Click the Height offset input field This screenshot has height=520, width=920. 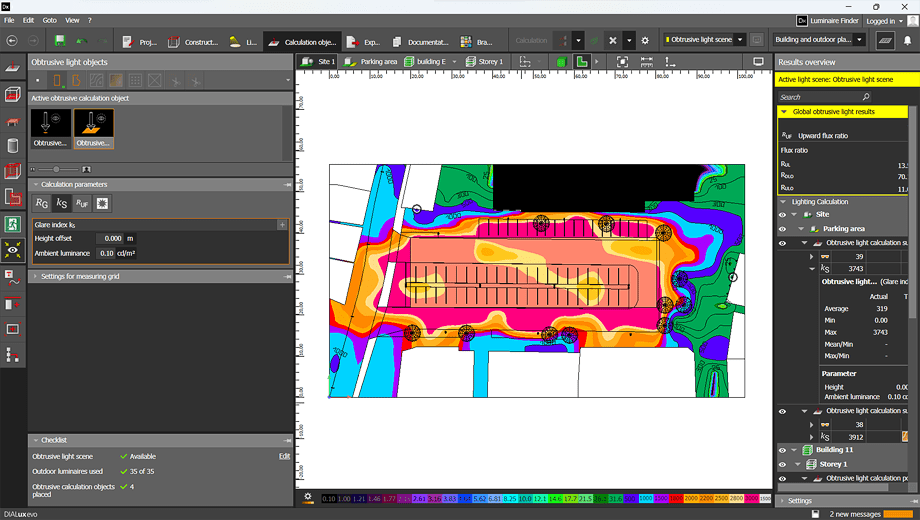[109, 239]
